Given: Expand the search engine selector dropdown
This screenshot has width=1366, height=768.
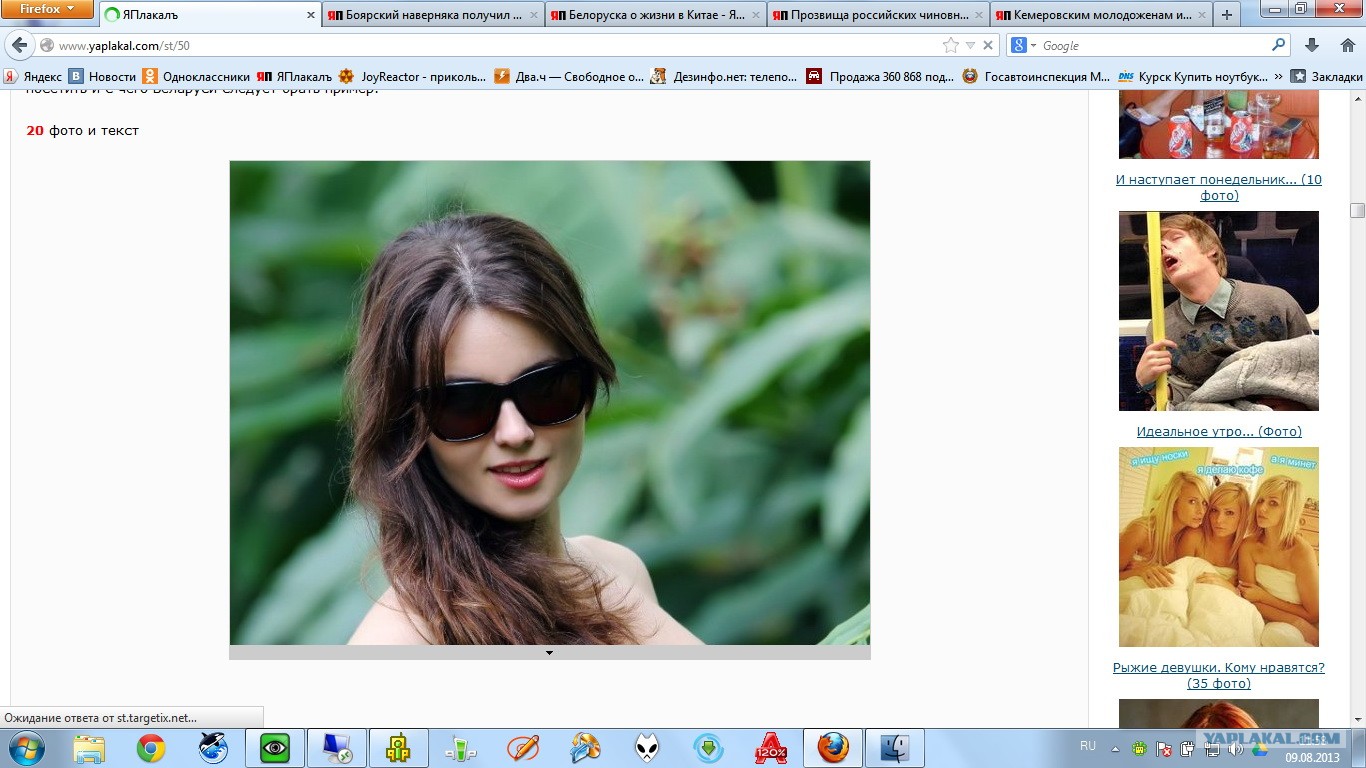Looking at the screenshot, I should pos(1023,46).
